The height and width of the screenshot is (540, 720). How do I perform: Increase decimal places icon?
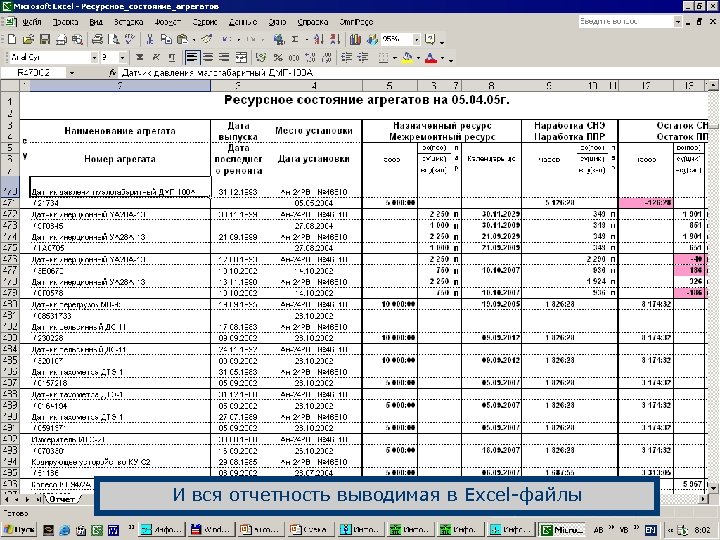[x=310, y=57]
